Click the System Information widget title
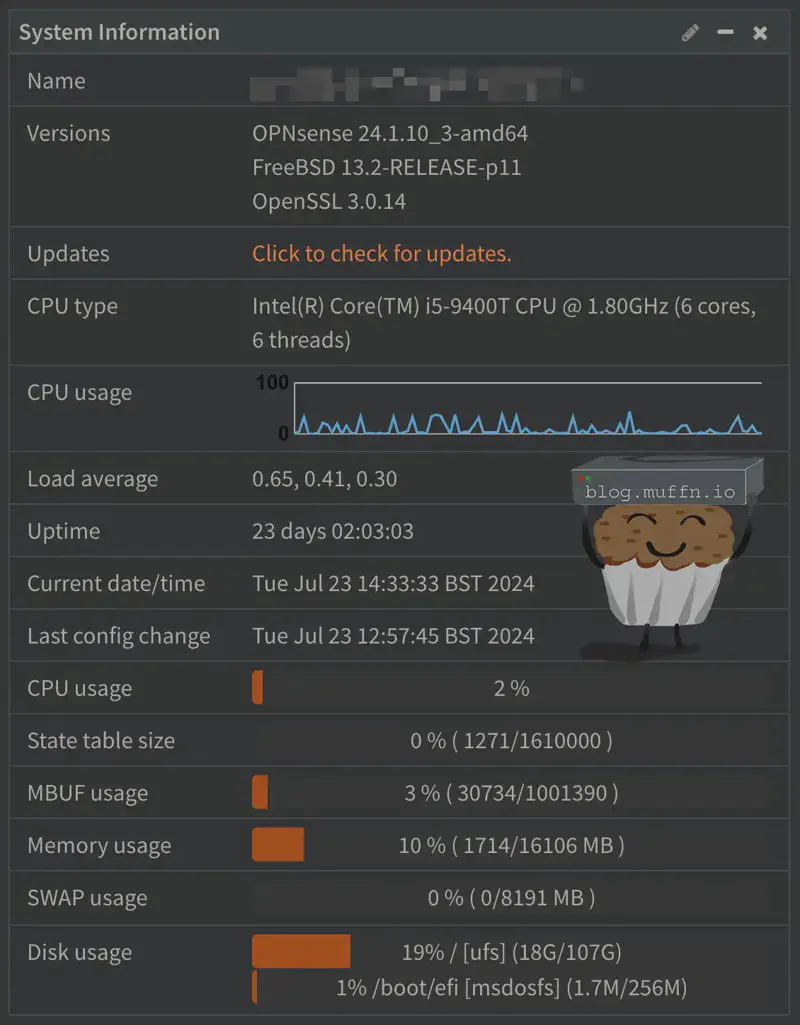800x1025 pixels. click(119, 32)
